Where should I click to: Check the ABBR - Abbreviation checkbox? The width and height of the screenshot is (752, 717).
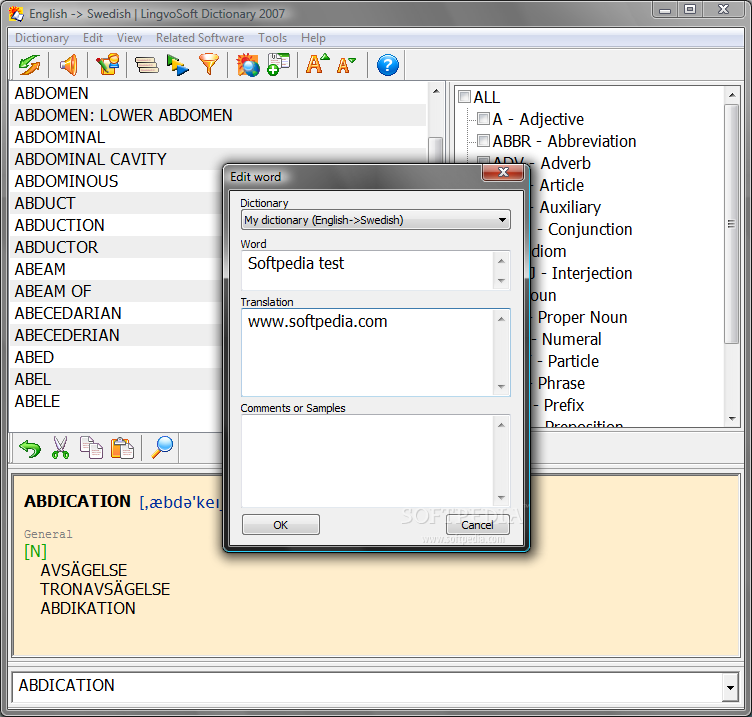click(483, 141)
